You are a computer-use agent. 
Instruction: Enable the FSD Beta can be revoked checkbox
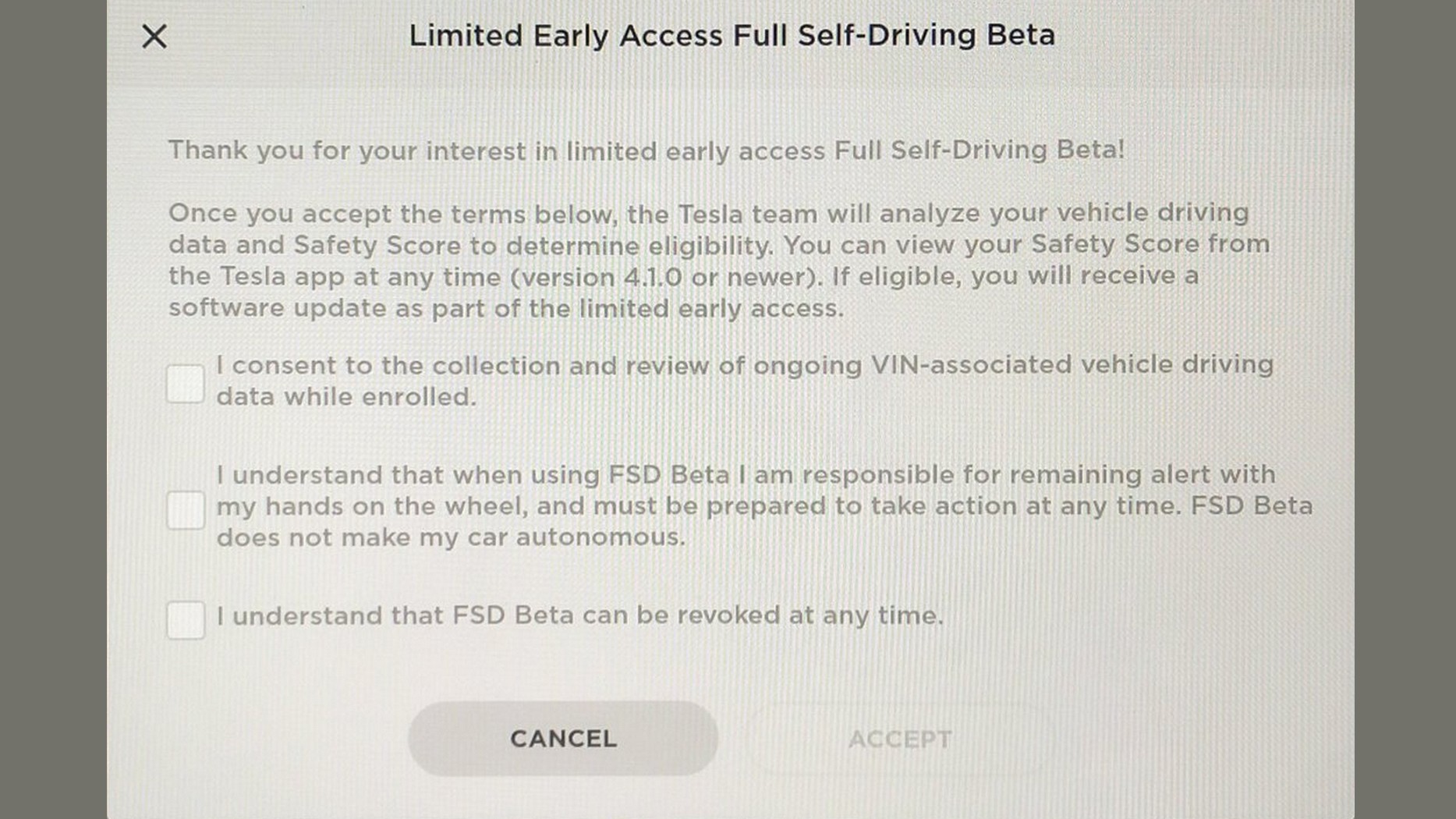click(186, 620)
